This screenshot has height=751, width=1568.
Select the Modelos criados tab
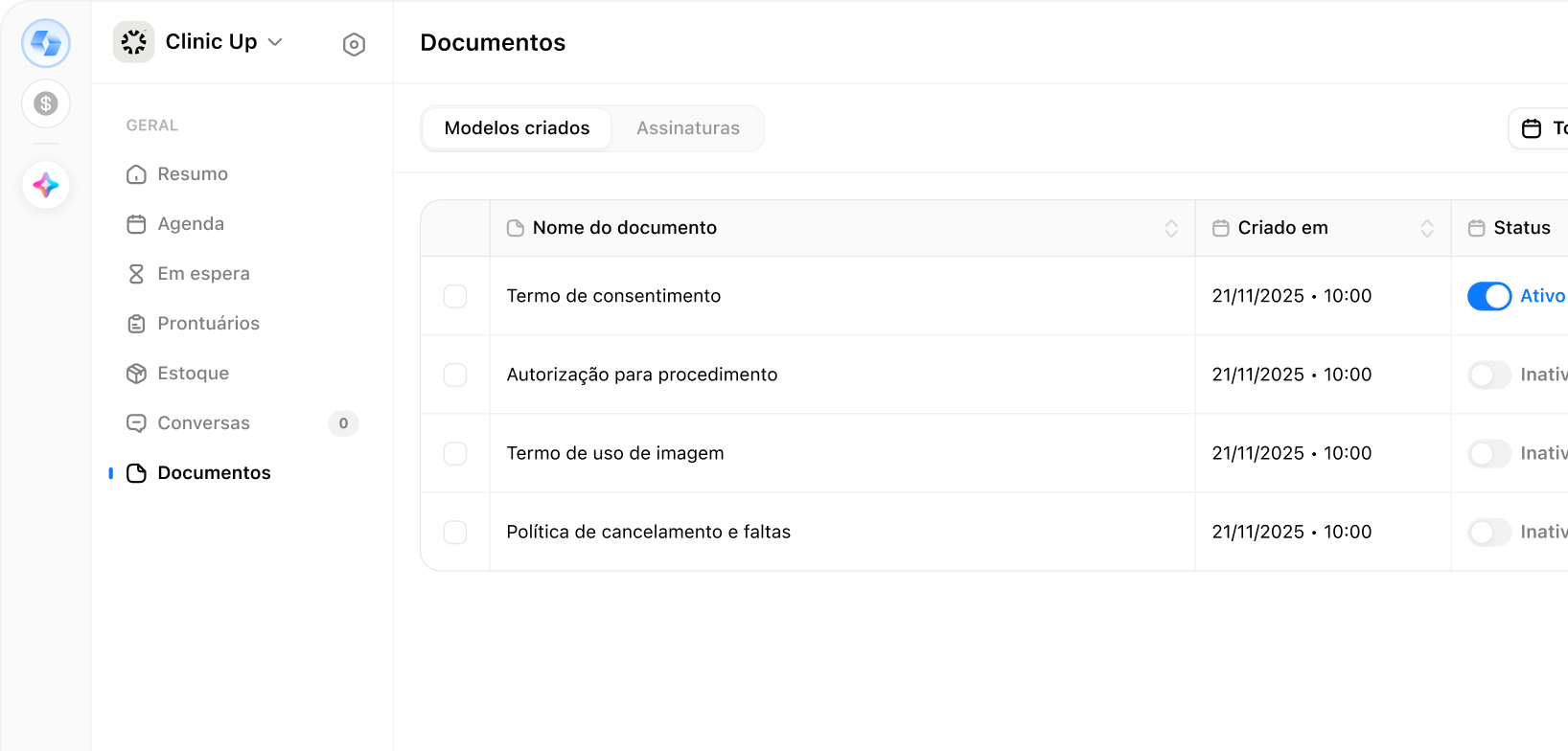coord(517,128)
